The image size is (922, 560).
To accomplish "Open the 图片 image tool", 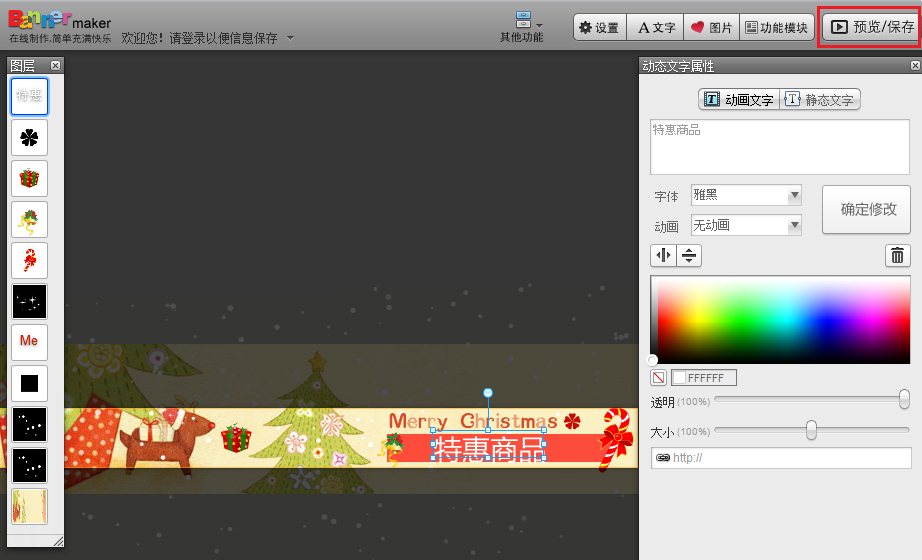I will pyautogui.click(x=712, y=28).
